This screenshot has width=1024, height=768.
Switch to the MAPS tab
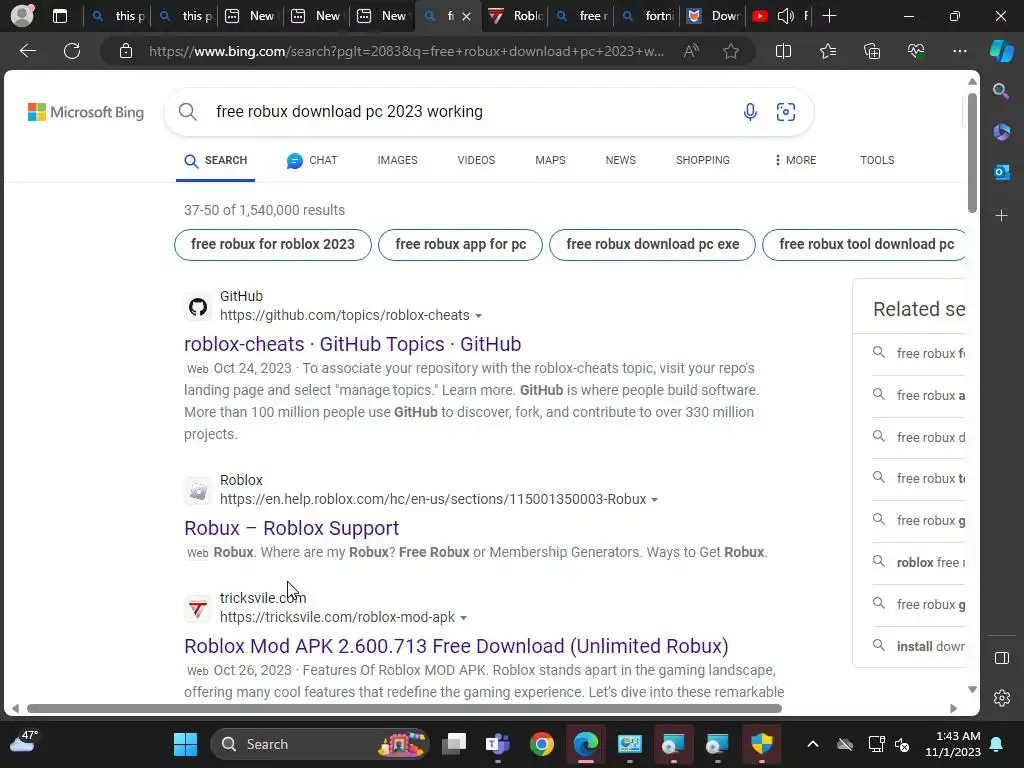coord(550,160)
